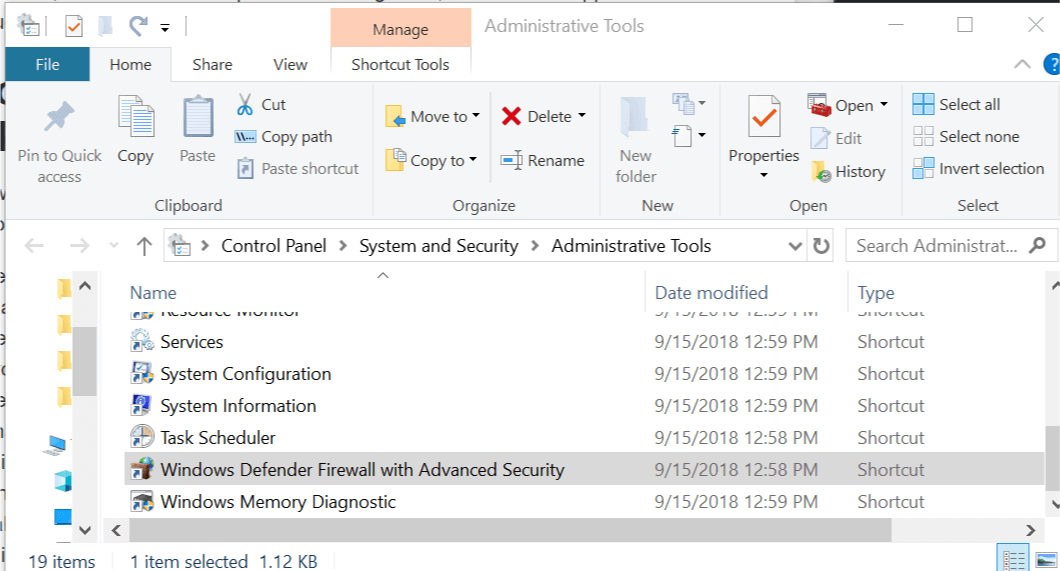Click the System Information shortcut icon
Viewport: 1060px width, 571px height.
click(142, 405)
